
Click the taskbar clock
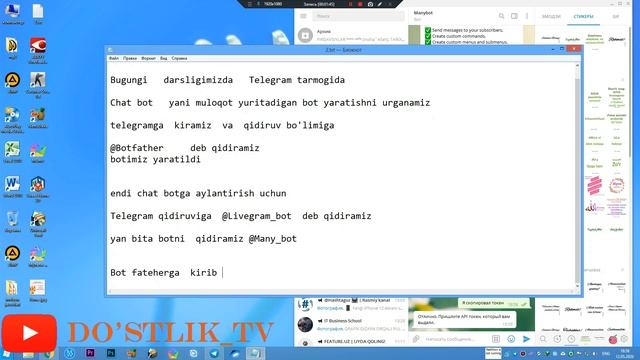click(625, 353)
